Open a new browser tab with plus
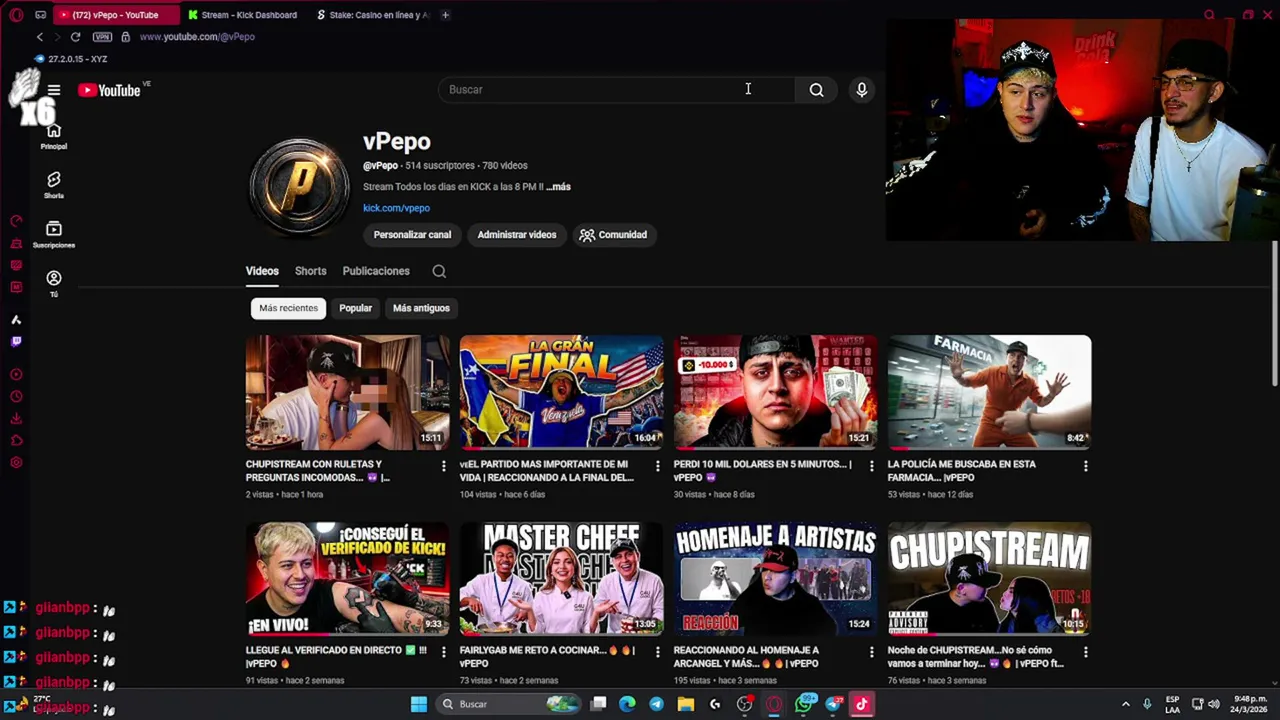 coord(445,15)
